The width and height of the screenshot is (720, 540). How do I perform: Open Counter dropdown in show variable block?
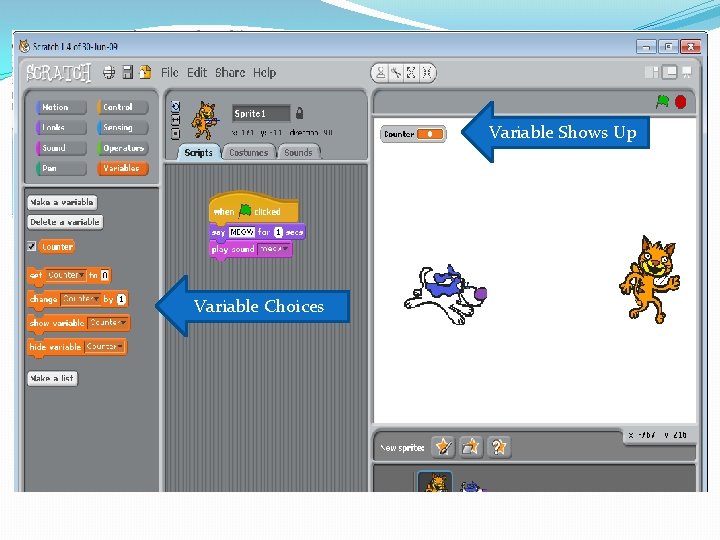click(x=107, y=323)
